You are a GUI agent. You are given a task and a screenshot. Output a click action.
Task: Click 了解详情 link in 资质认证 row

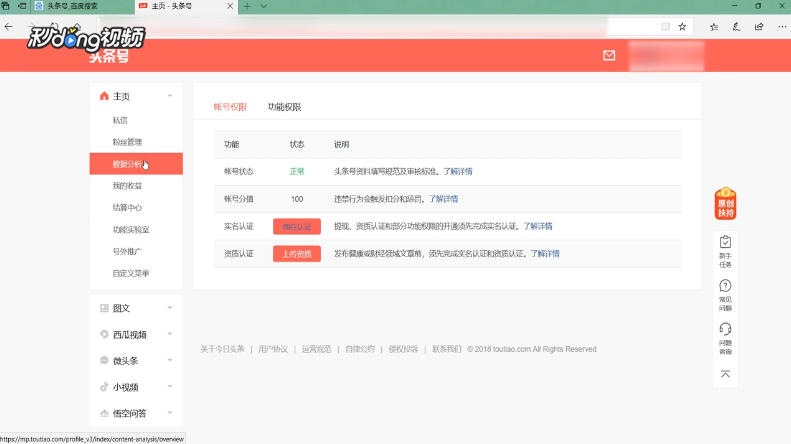point(545,253)
